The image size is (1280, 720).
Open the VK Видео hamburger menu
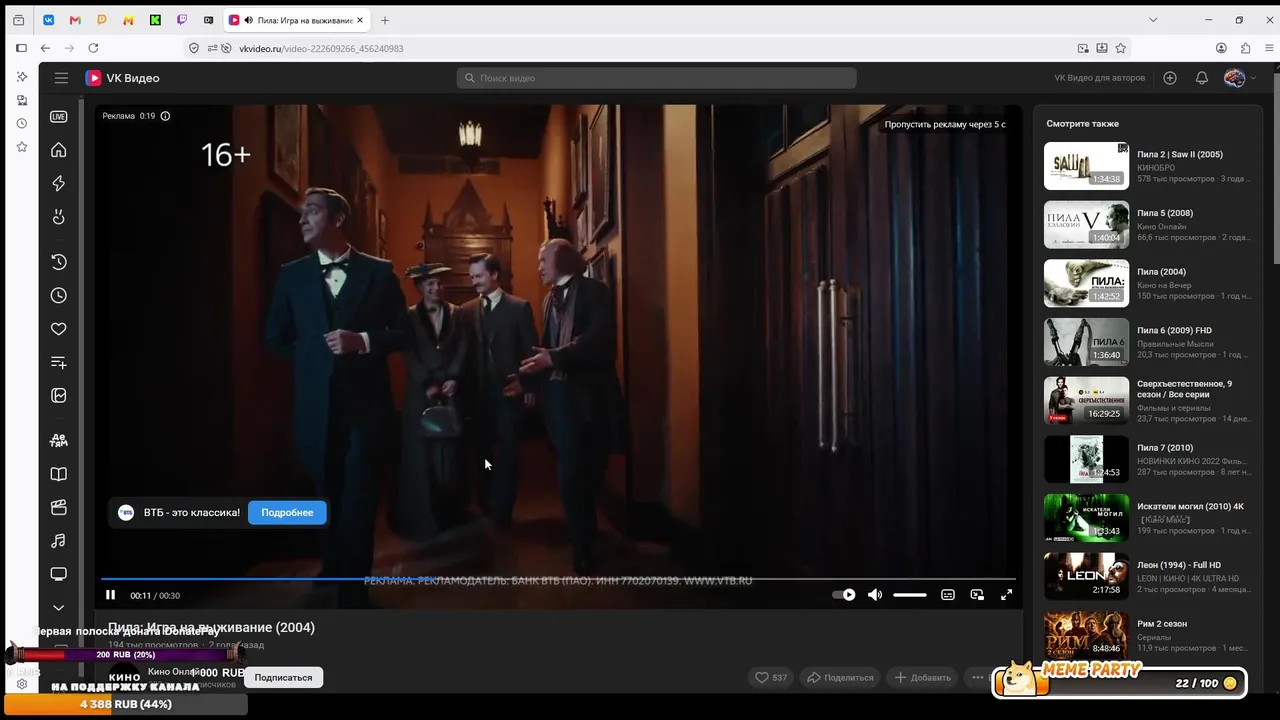61,78
